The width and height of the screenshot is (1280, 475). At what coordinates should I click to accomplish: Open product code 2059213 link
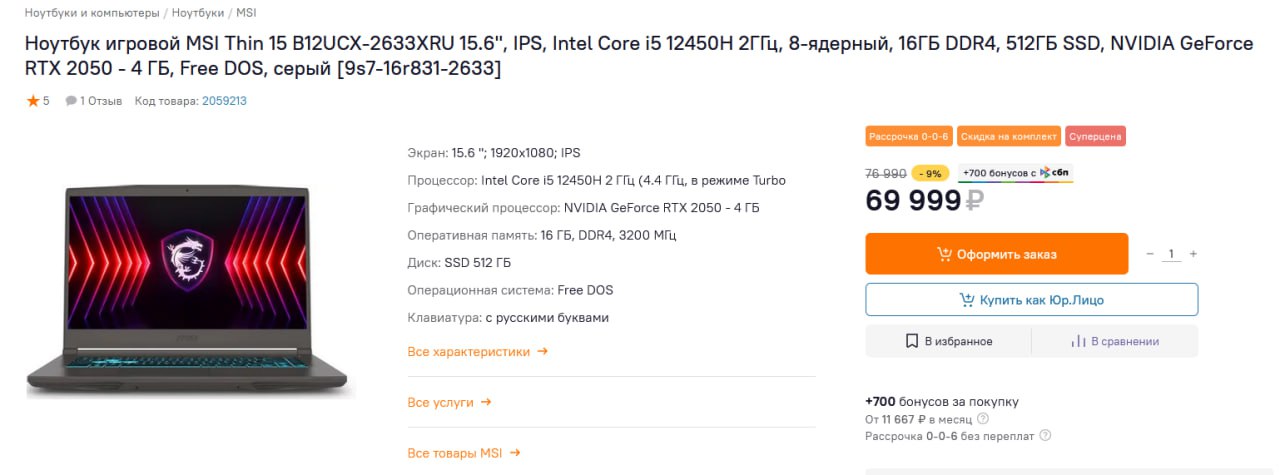click(x=224, y=101)
